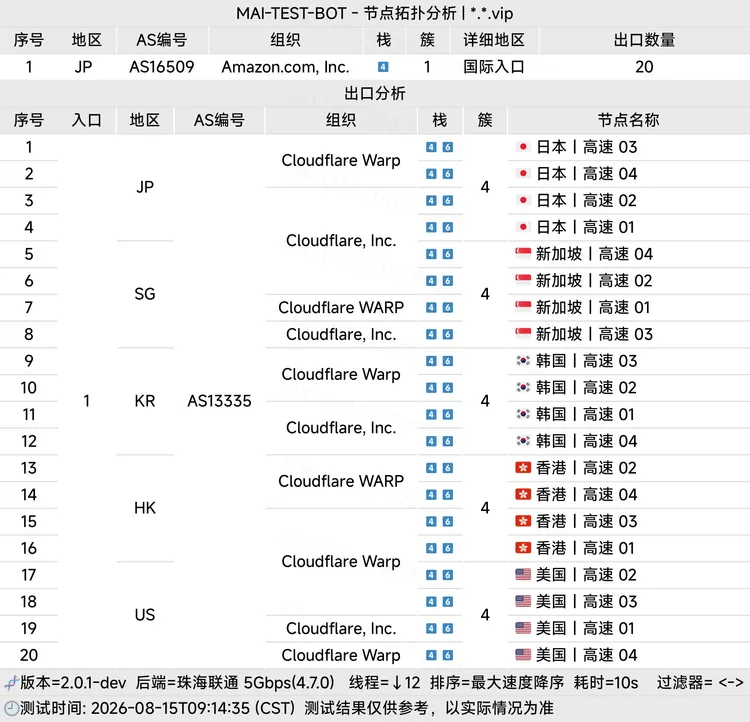The width and height of the screenshot is (750, 722).
Task: Click the cluster value 4 for the HK group
Action: tap(485, 508)
